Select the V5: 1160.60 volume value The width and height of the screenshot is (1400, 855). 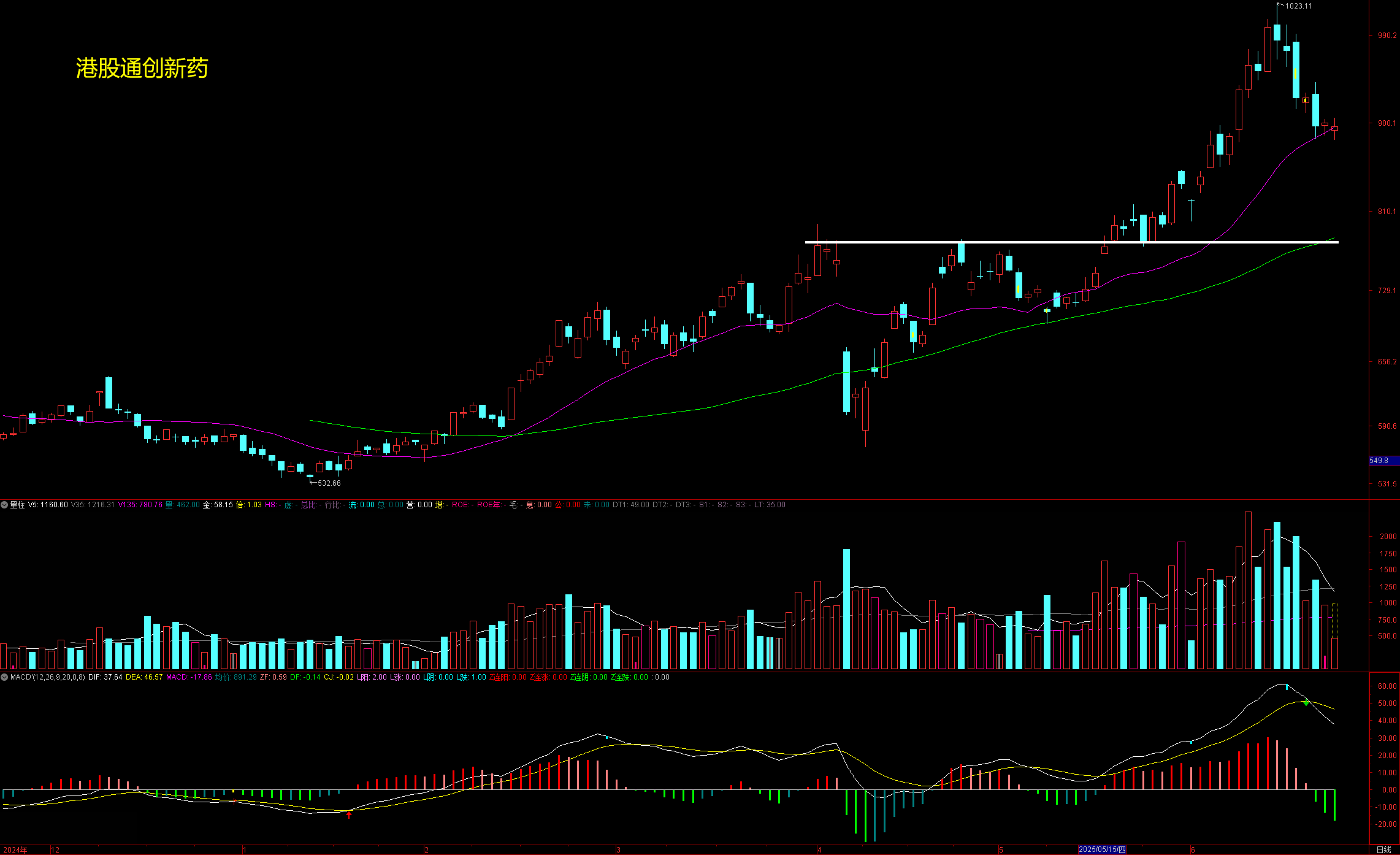(x=48, y=505)
